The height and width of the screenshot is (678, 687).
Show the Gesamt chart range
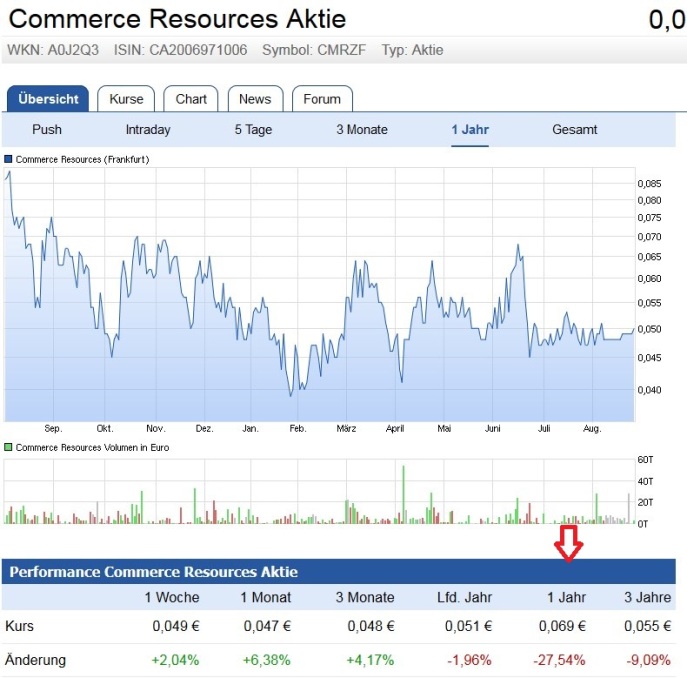click(x=575, y=130)
